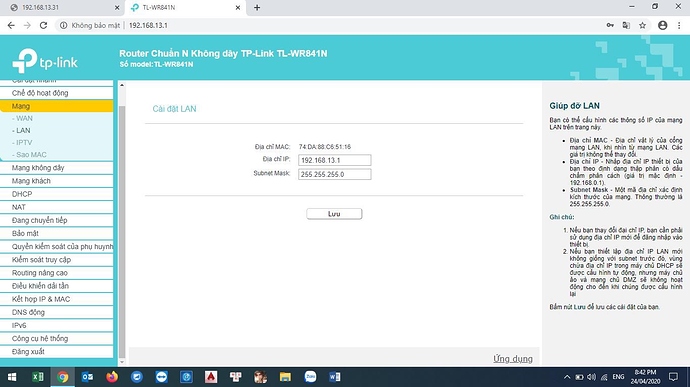Image resolution: width=690 pixels, height=387 pixels.
Task: Open the DHCP menu
Action: pyautogui.click(x=57, y=194)
